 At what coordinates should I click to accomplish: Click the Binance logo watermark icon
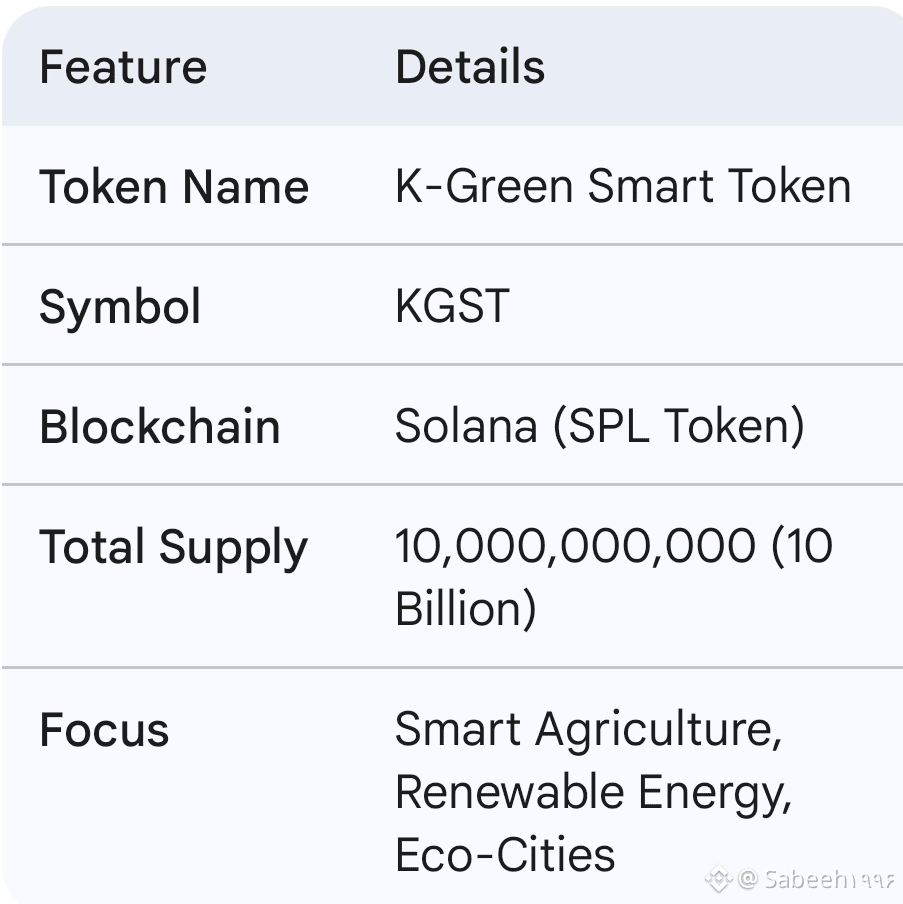click(719, 880)
